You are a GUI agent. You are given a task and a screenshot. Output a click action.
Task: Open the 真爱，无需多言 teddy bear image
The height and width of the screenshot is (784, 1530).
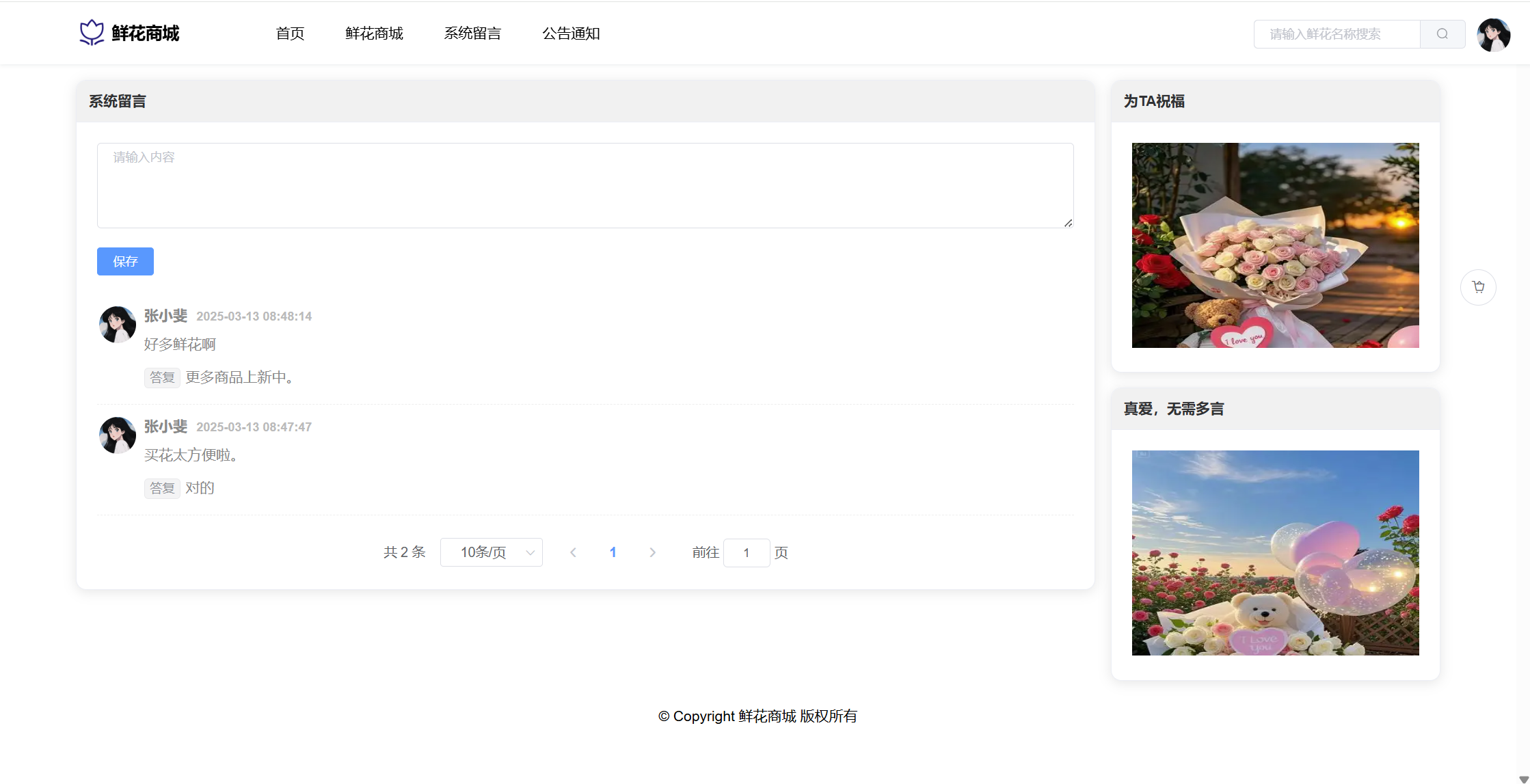1275,553
